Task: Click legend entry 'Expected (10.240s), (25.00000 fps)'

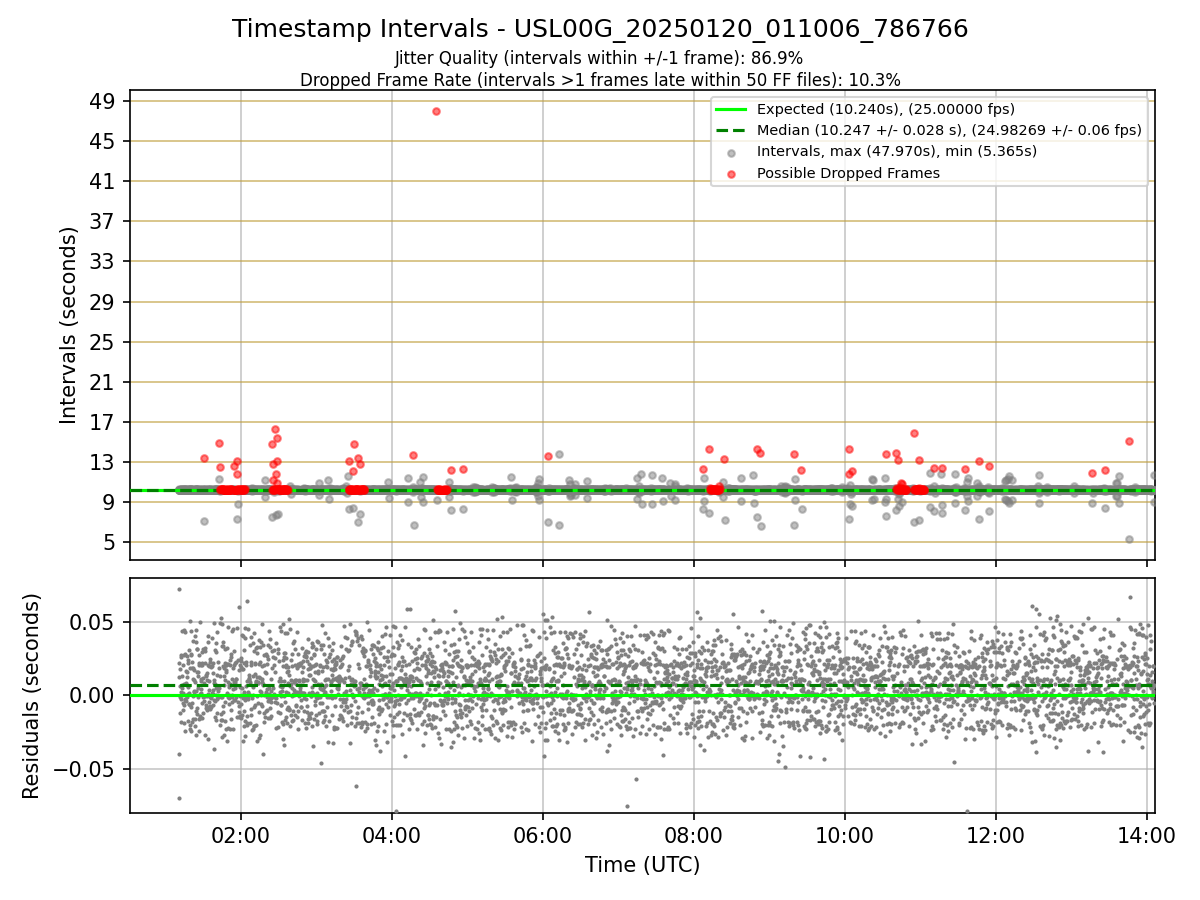Action: tap(886, 109)
